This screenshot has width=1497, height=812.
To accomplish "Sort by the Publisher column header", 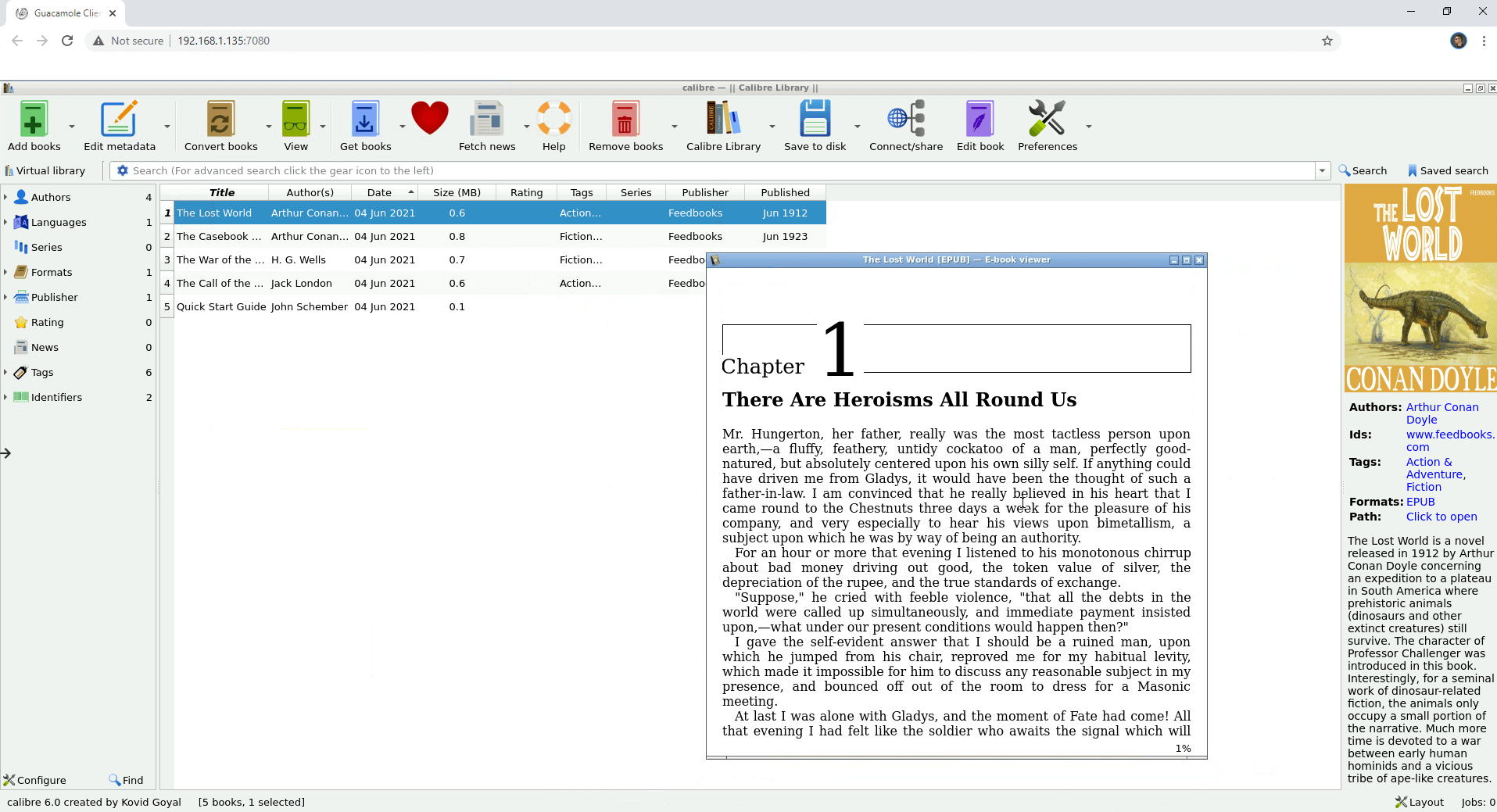I will point(704,192).
